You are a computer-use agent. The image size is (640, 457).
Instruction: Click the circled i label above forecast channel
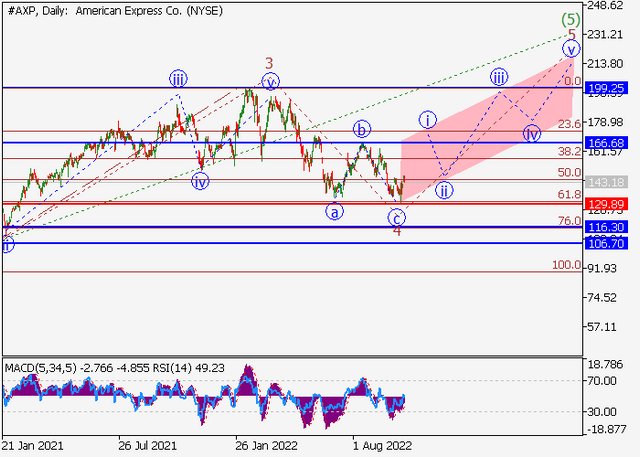tap(427, 120)
